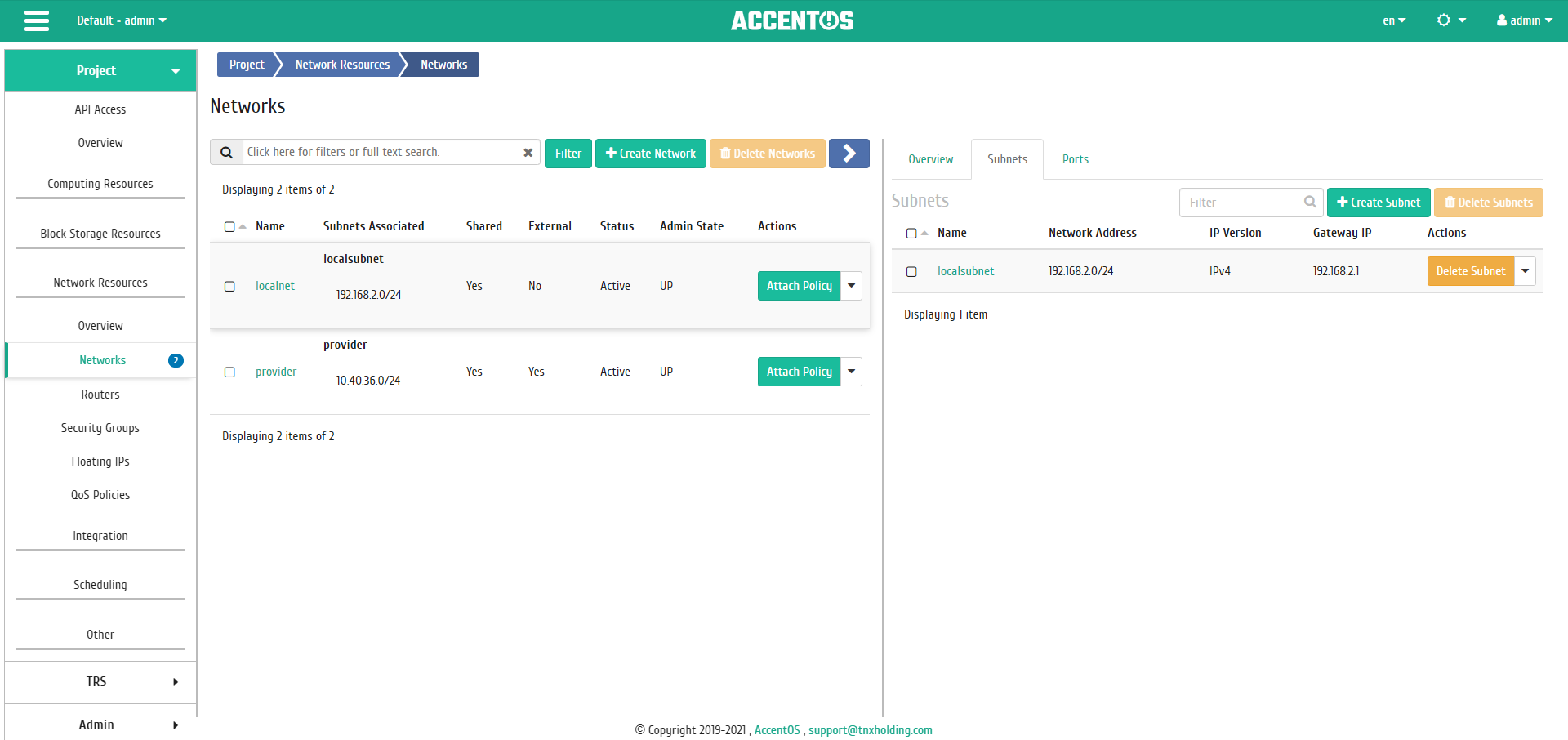Click 10.40.36.0/24 subnet text
This screenshot has width=1568, height=740.
point(368,381)
